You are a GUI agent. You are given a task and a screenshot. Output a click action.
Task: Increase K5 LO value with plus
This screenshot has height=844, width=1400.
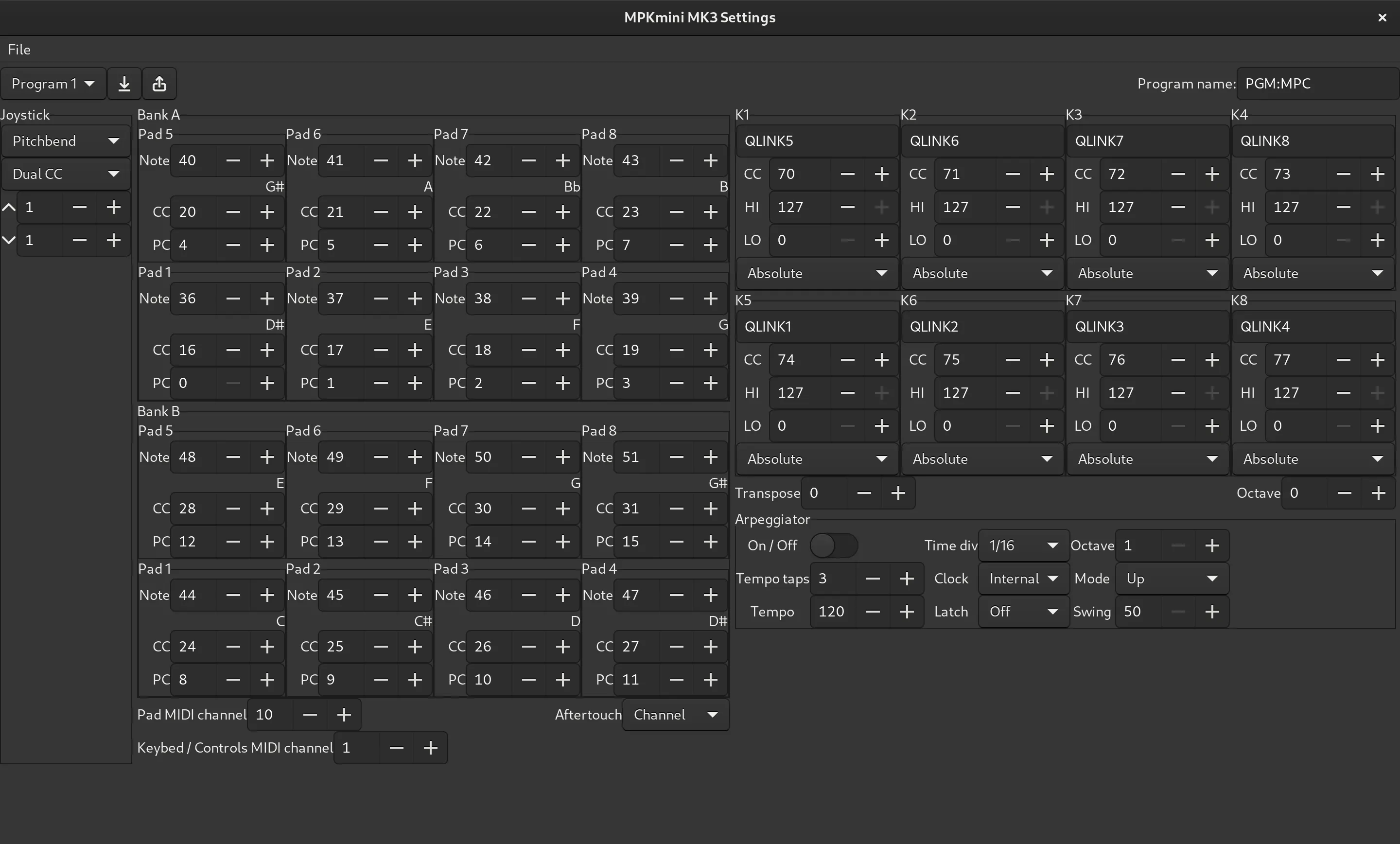tap(881, 426)
